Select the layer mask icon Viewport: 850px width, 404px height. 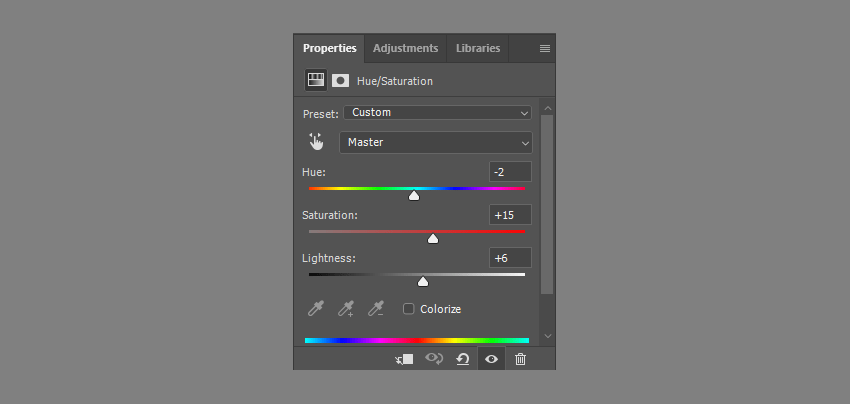[340, 80]
